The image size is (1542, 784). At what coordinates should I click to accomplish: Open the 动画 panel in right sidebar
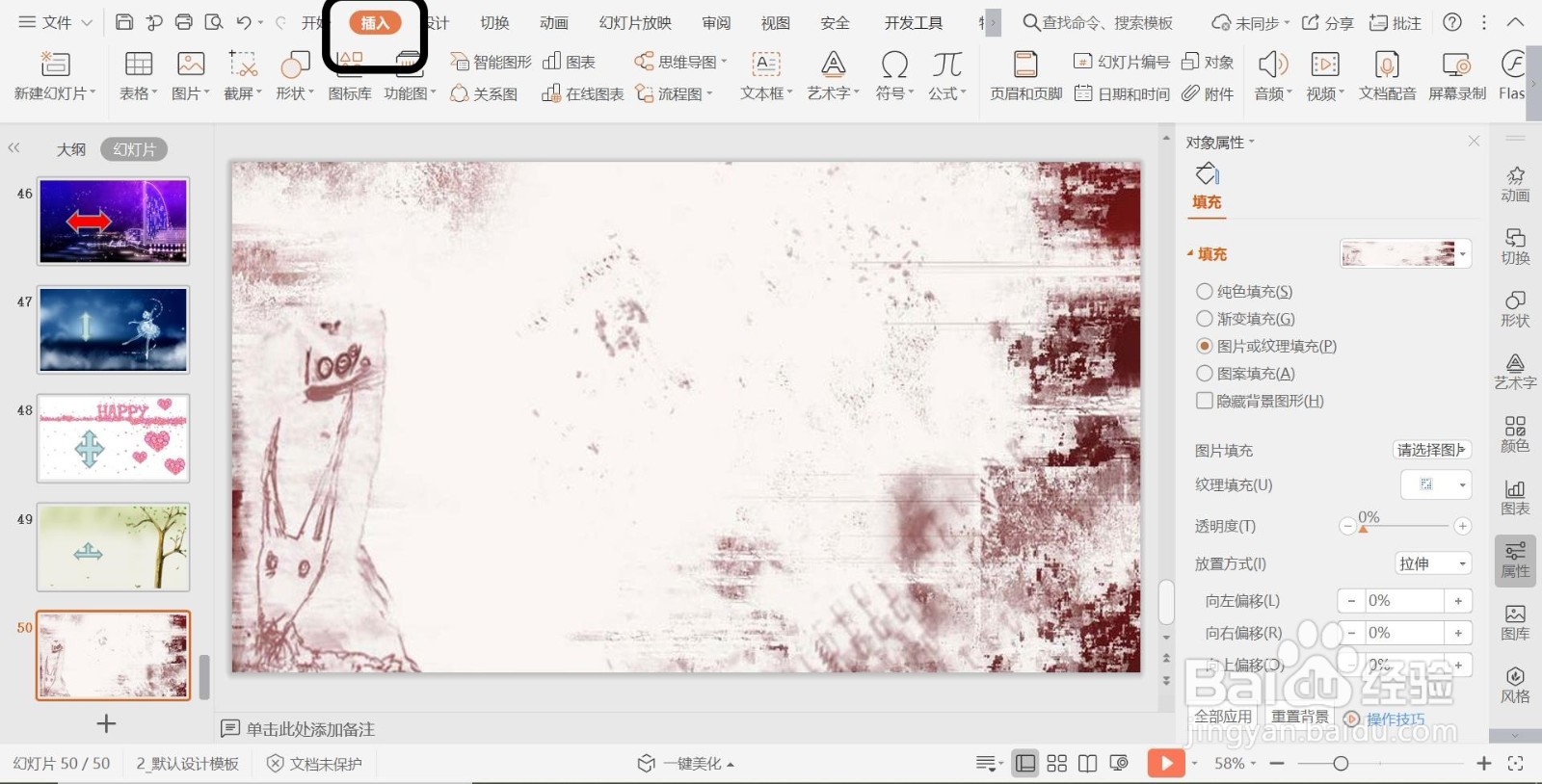click(x=1515, y=183)
